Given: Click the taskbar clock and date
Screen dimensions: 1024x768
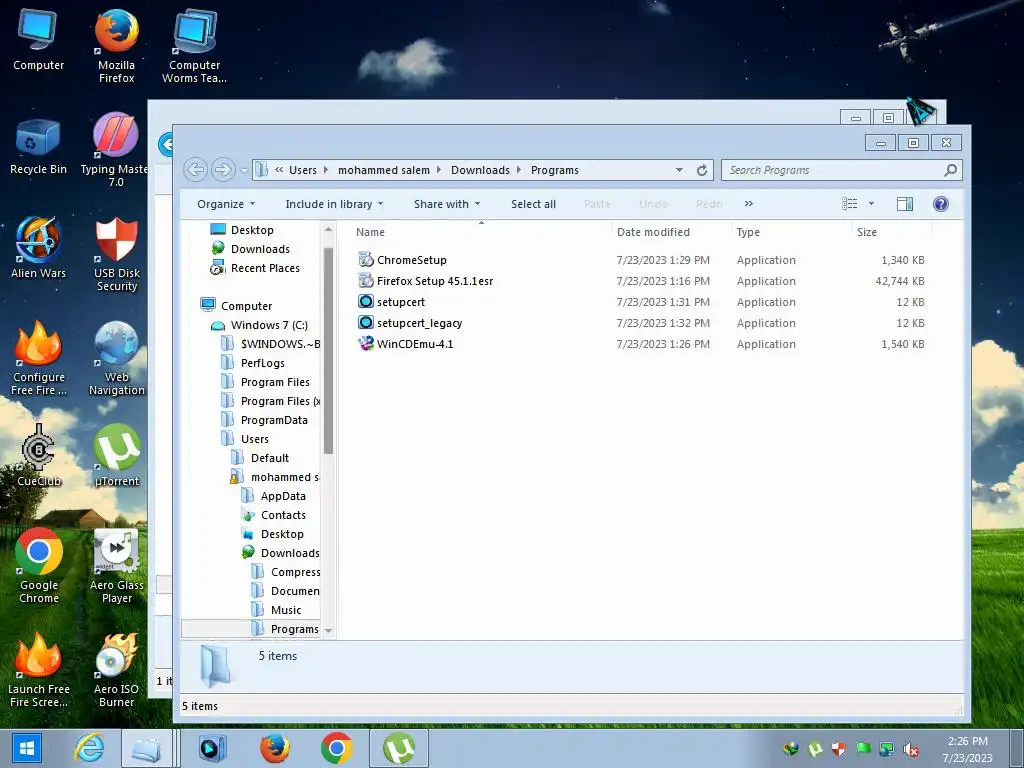Looking at the screenshot, I should [x=967, y=749].
